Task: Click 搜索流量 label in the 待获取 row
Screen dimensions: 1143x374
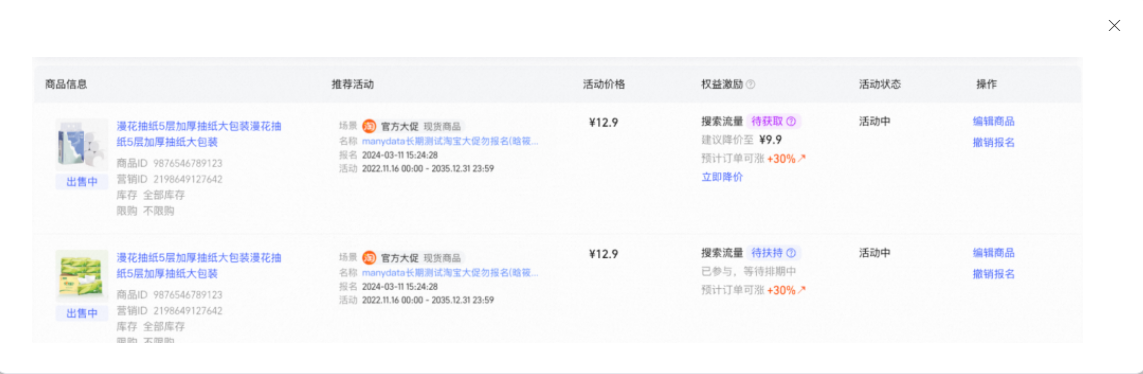Action: [722, 121]
